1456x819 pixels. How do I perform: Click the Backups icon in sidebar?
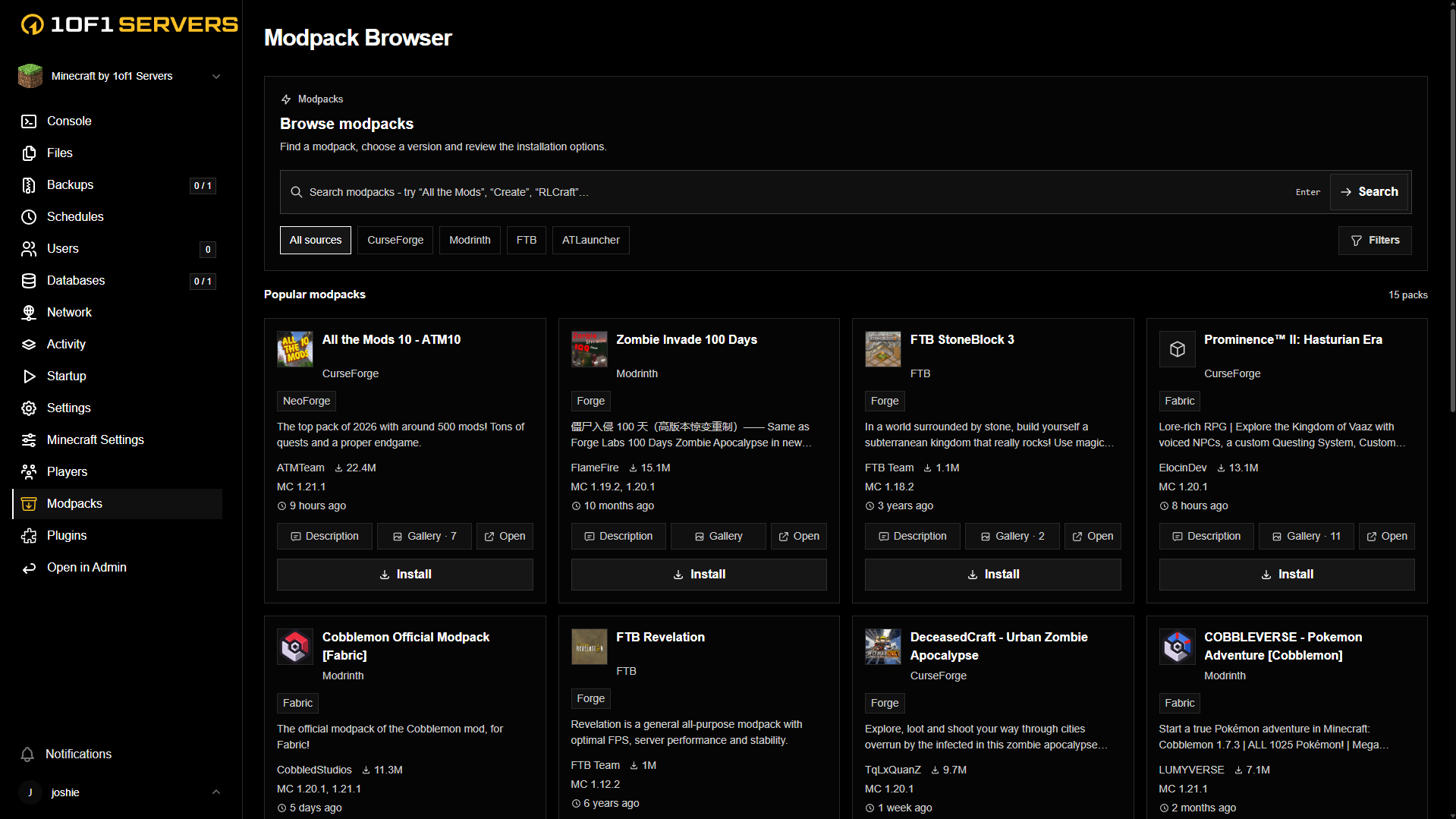click(x=29, y=185)
